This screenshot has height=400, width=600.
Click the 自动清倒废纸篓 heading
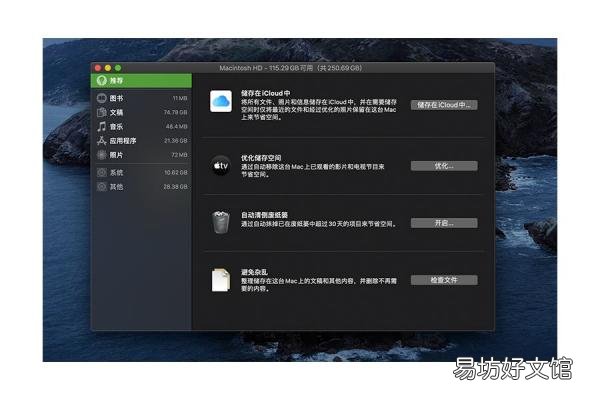264,215
